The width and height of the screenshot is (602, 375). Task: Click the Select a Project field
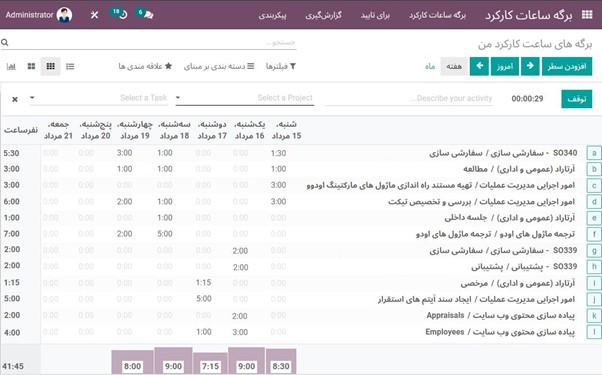coord(245,98)
